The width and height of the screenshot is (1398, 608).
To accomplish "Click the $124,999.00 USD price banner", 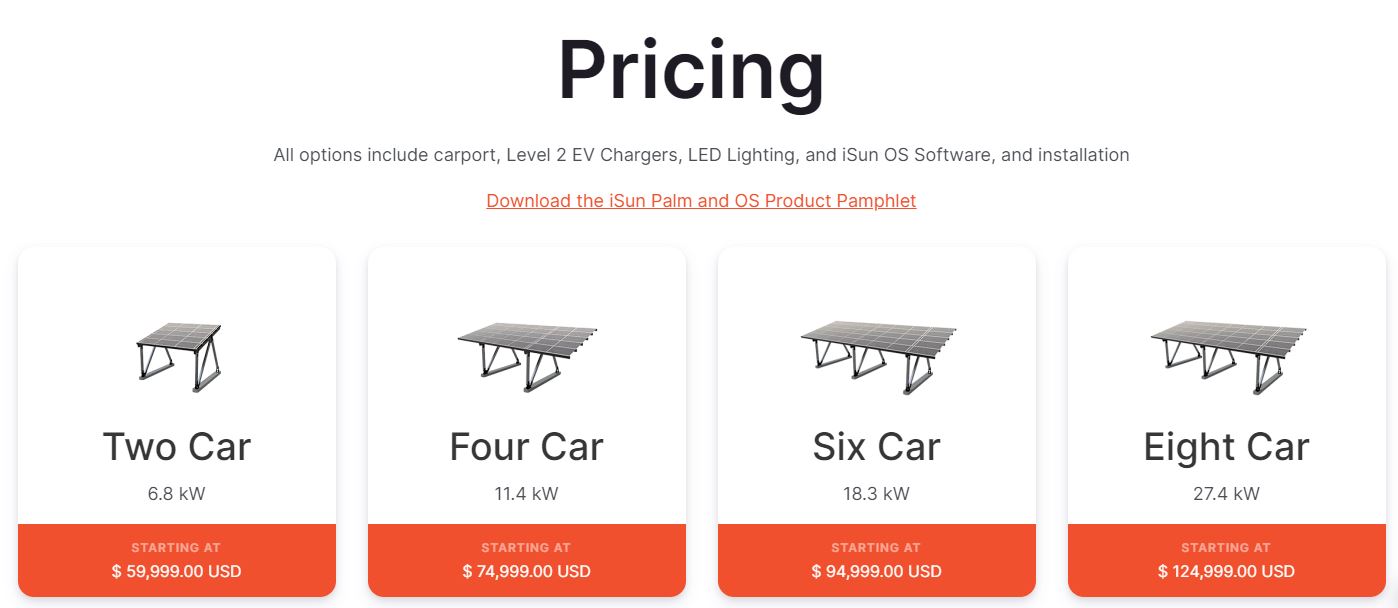I will point(1227,571).
